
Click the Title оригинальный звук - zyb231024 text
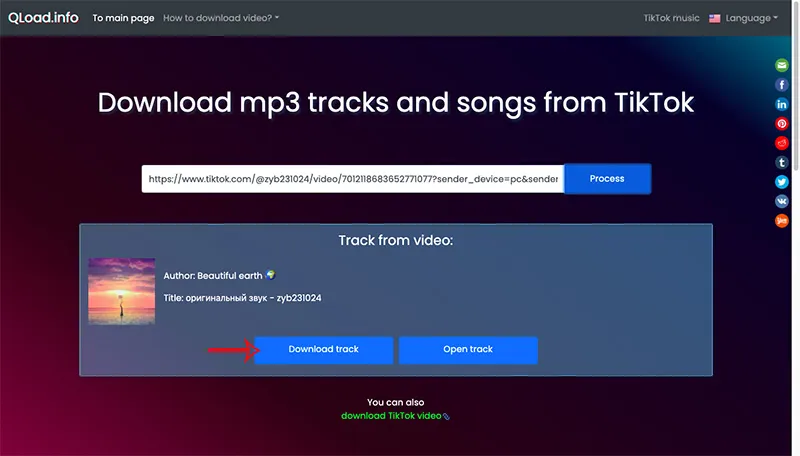tap(242, 298)
